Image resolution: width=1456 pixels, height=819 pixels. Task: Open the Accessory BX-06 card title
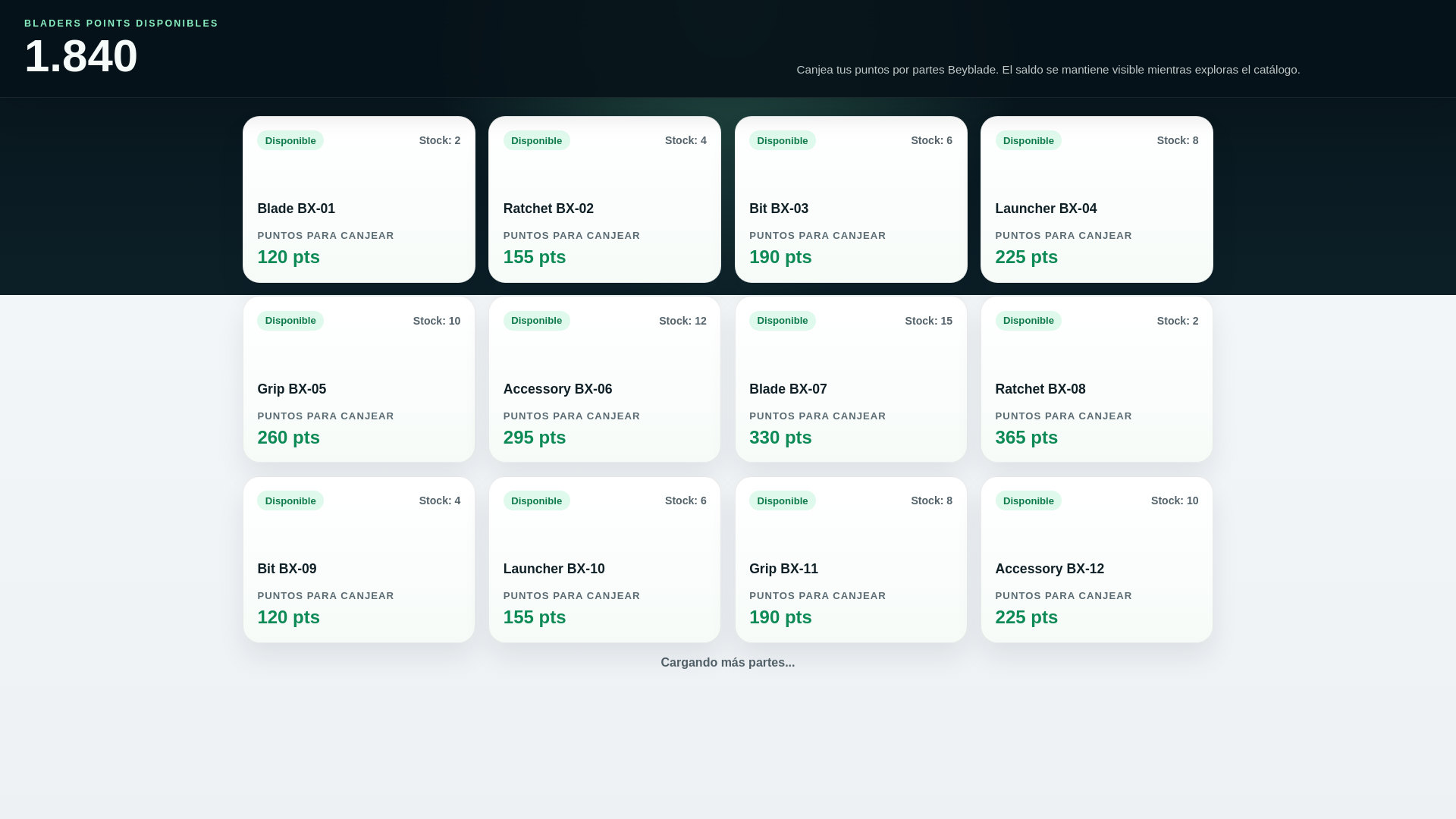tap(557, 389)
